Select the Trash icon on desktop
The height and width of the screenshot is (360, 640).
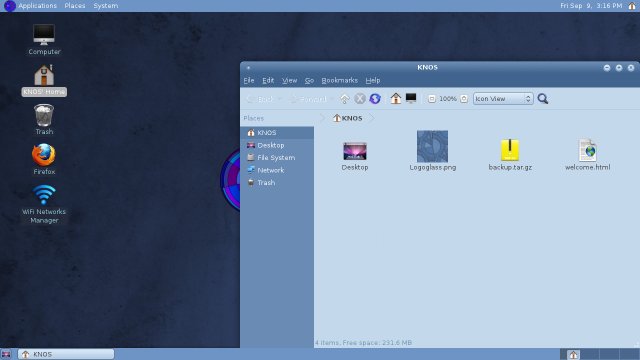pyautogui.click(x=44, y=119)
